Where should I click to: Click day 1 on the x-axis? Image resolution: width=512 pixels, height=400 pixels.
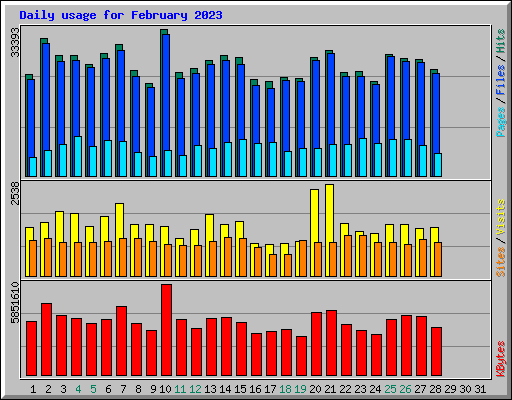pyautogui.click(x=33, y=389)
